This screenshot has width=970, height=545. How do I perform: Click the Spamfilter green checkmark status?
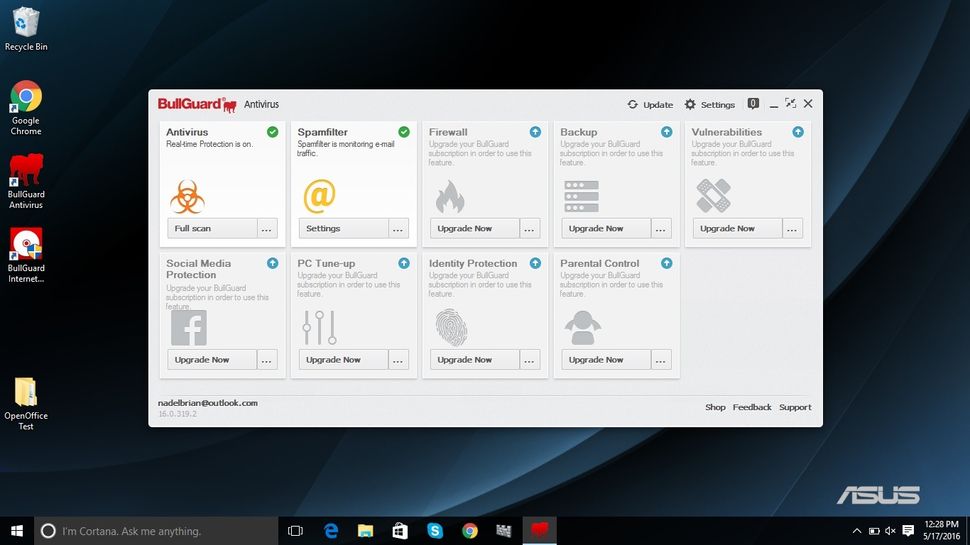click(x=404, y=132)
